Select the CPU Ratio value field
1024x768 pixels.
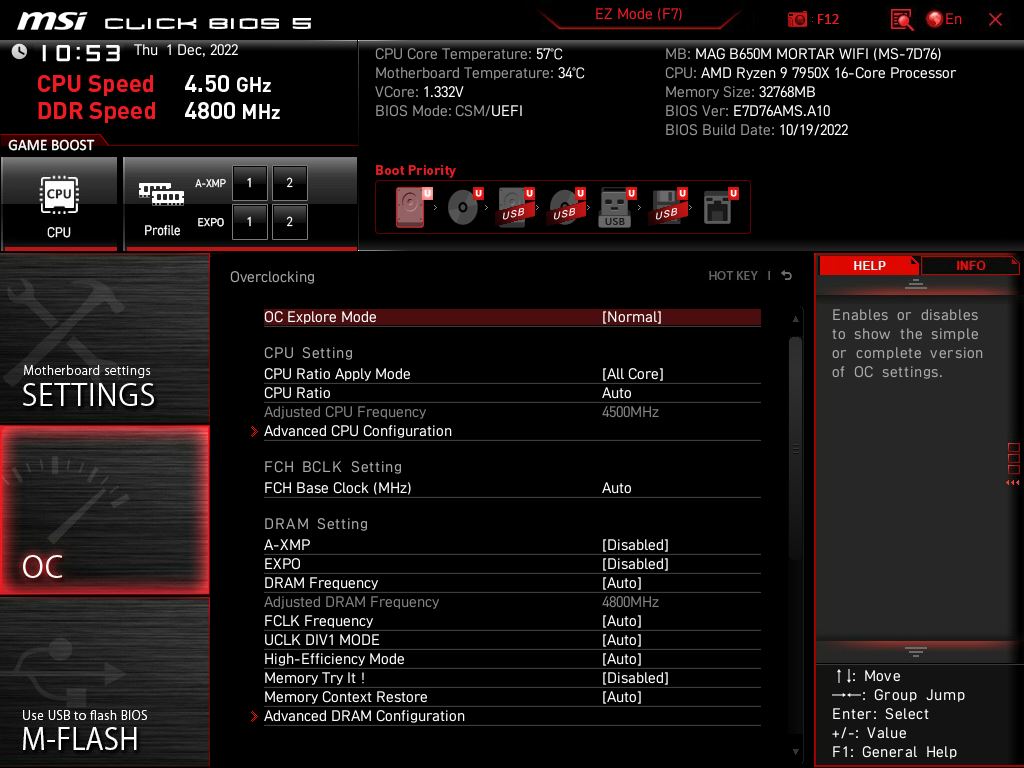pyautogui.click(x=512, y=392)
